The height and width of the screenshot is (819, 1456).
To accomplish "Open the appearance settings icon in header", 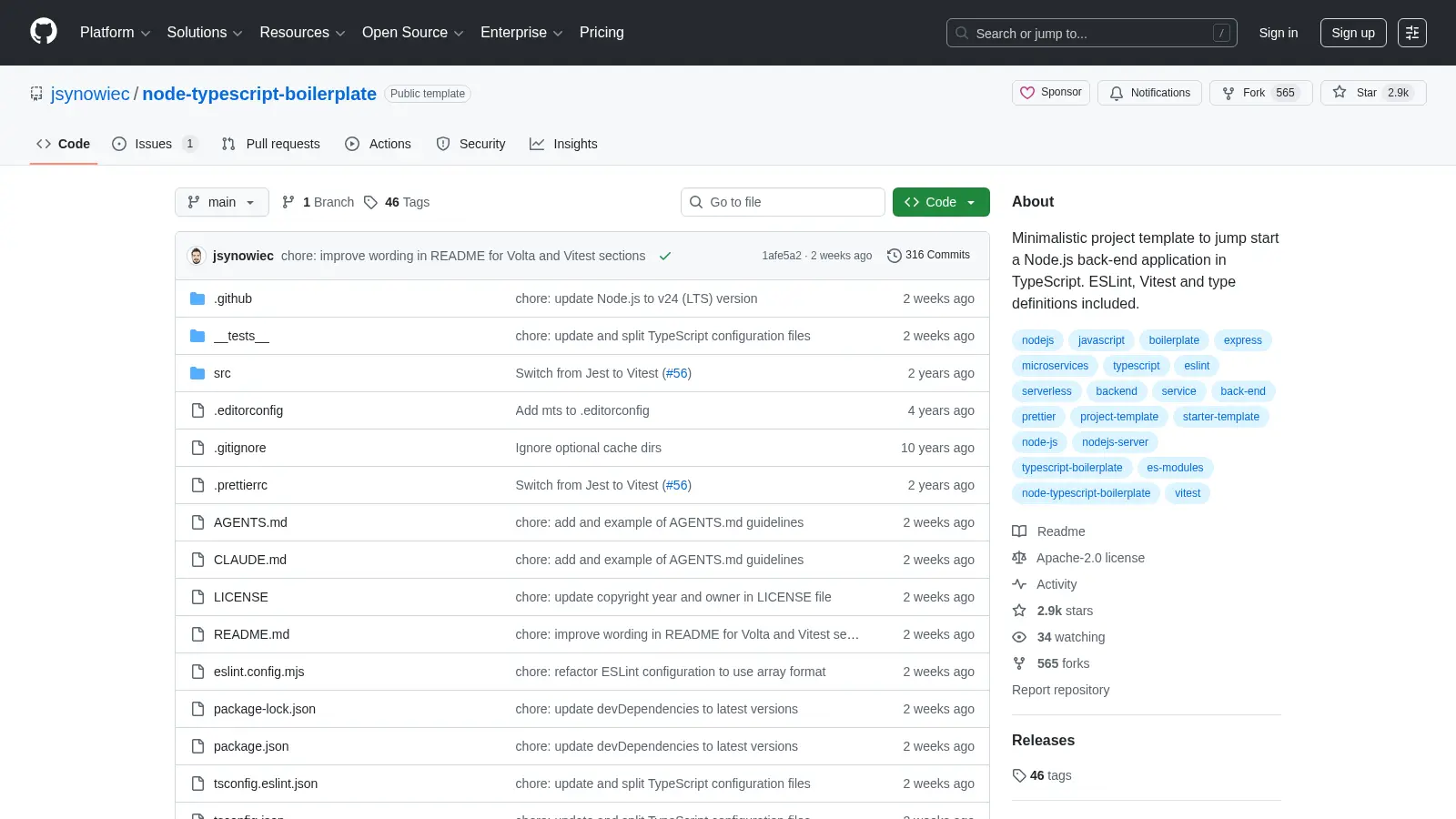I will pos(1412,33).
